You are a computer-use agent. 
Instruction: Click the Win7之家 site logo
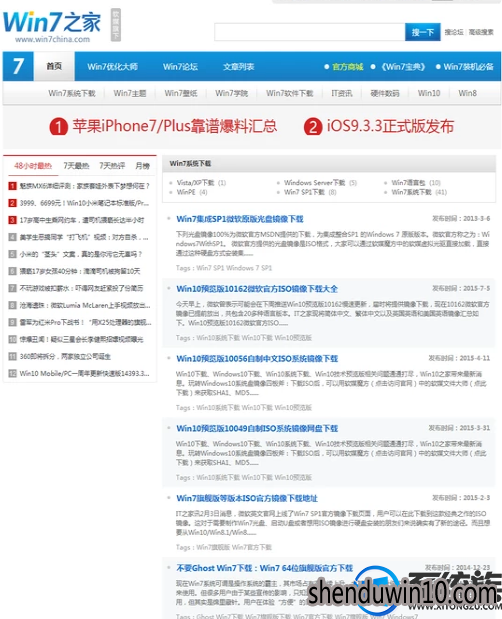click(x=51, y=23)
